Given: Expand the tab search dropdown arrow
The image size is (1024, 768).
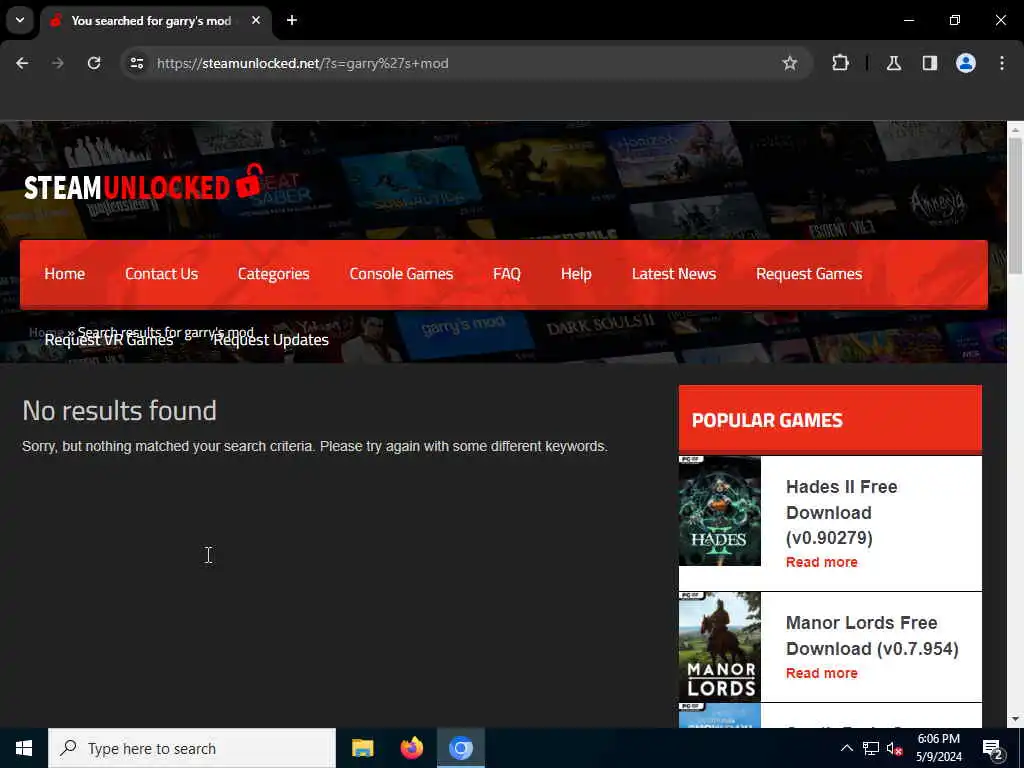Looking at the screenshot, I should [20, 20].
